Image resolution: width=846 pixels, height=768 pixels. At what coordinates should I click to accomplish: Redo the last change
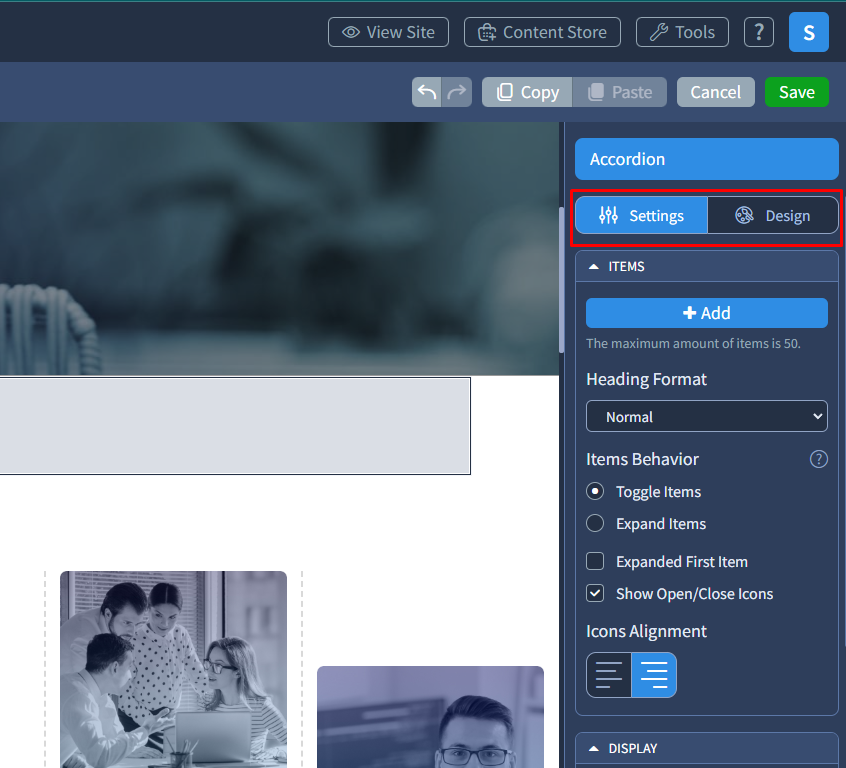click(x=457, y=92)
